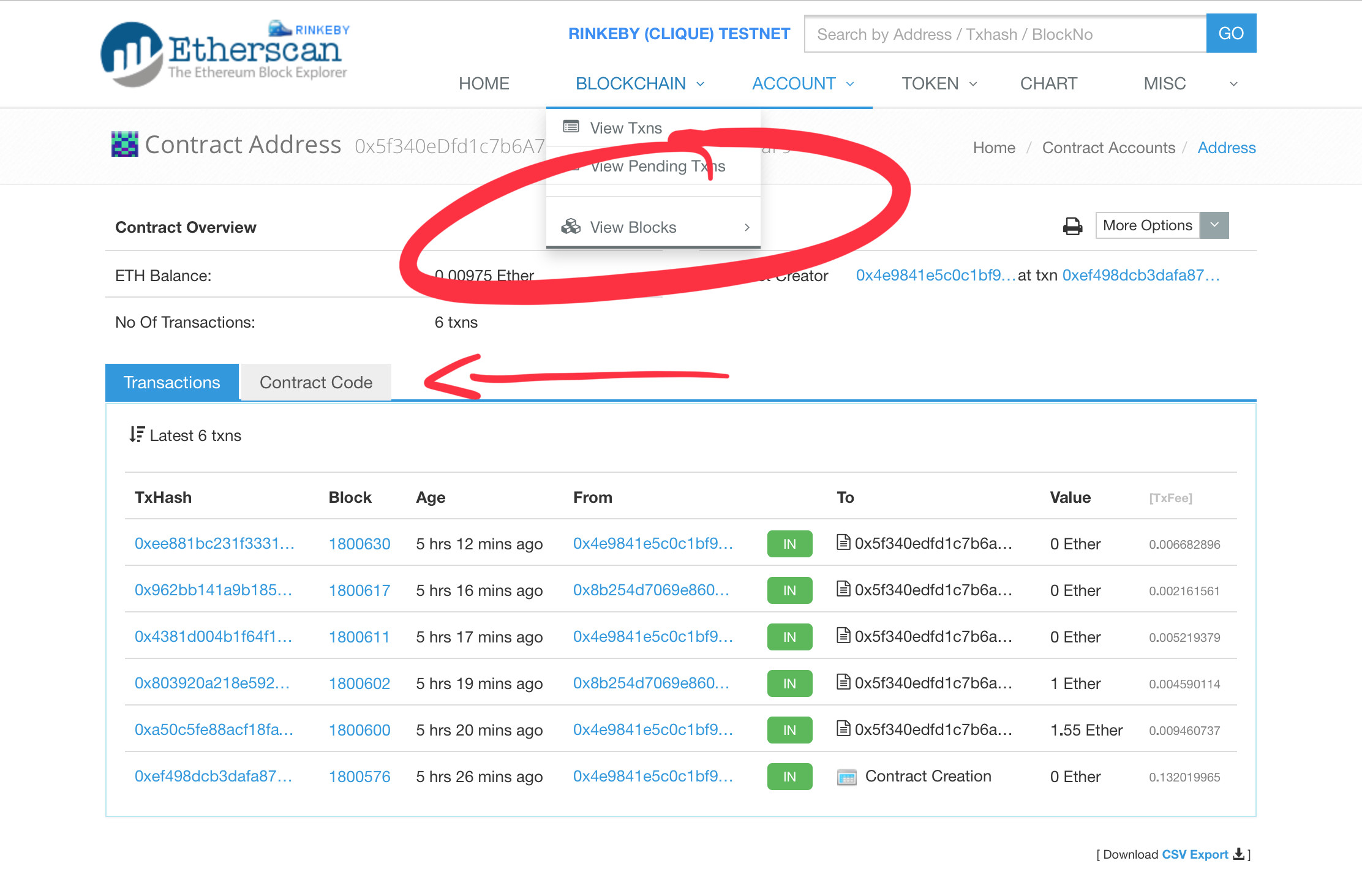Open contract creator address 0x4e9841e5c0c1bf9 link

(936, 275)
